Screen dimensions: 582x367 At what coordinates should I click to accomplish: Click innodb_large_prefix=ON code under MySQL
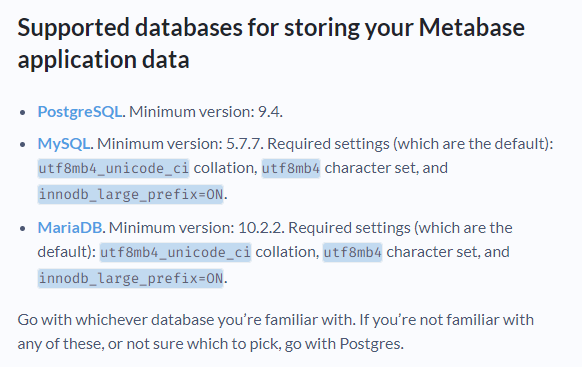(131, 194)
